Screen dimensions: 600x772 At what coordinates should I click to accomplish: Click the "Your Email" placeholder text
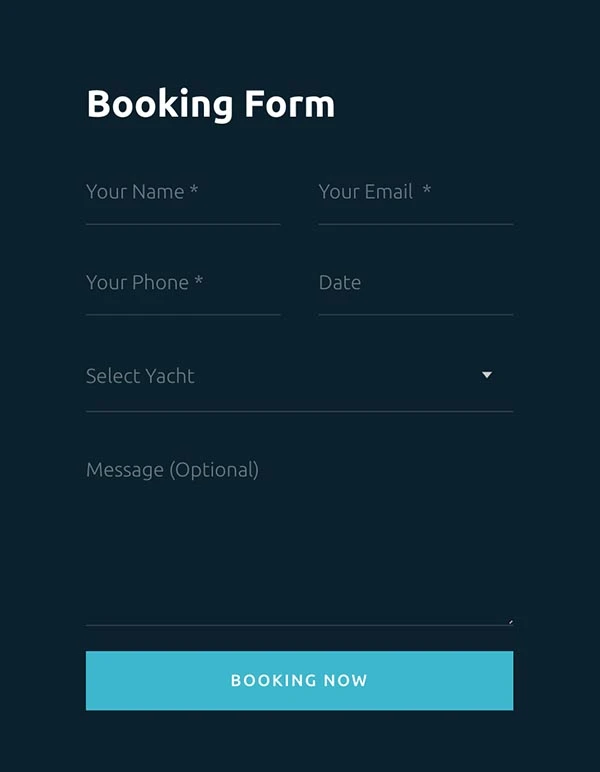tap(365, 192)
